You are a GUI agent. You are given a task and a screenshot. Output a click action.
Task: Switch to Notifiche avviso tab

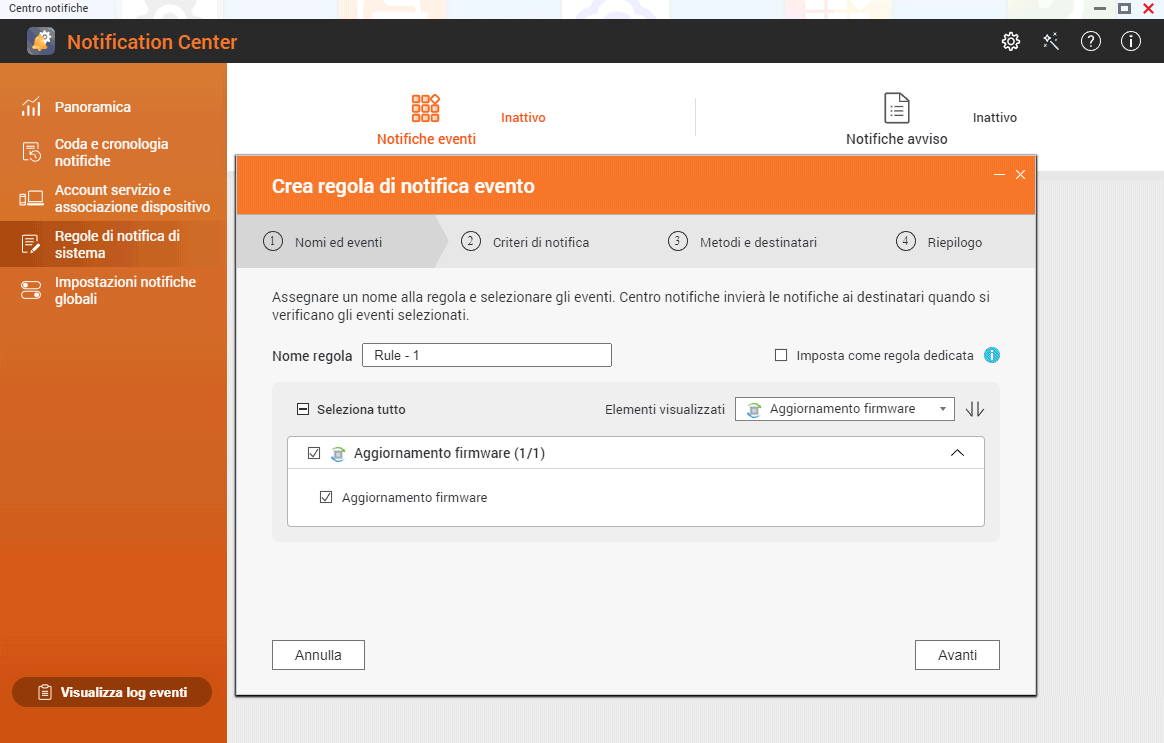[897, 120]
